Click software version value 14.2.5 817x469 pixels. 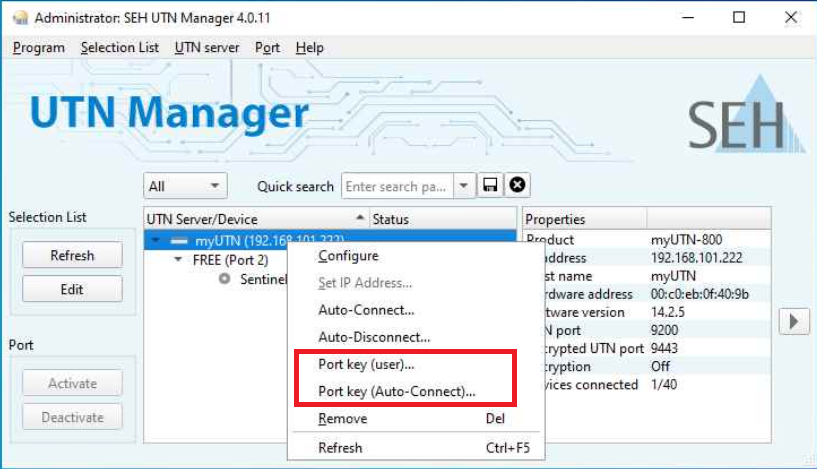667,312
